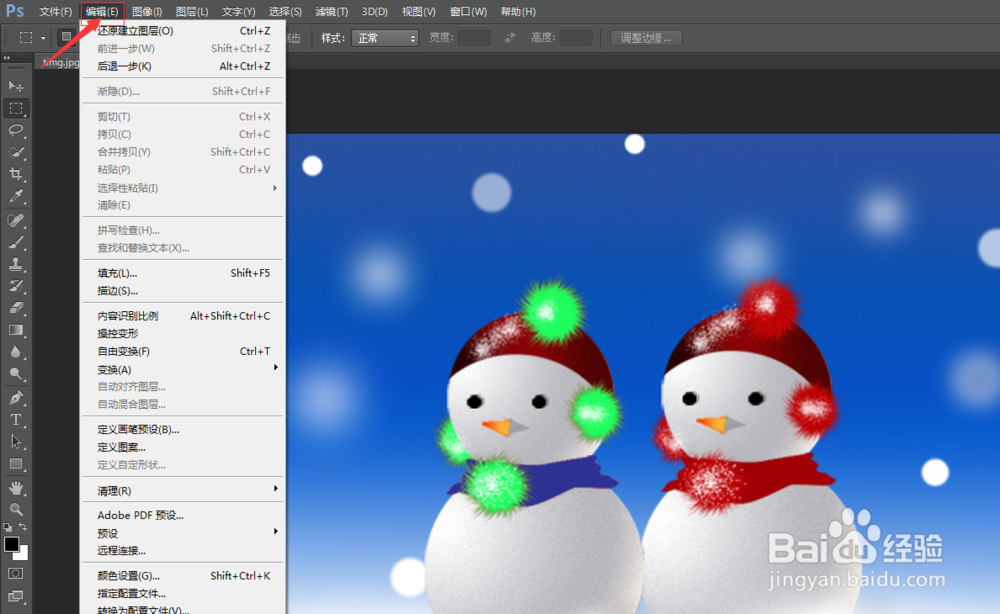
Task: Select the Blur tool
Action: [16, 351]
